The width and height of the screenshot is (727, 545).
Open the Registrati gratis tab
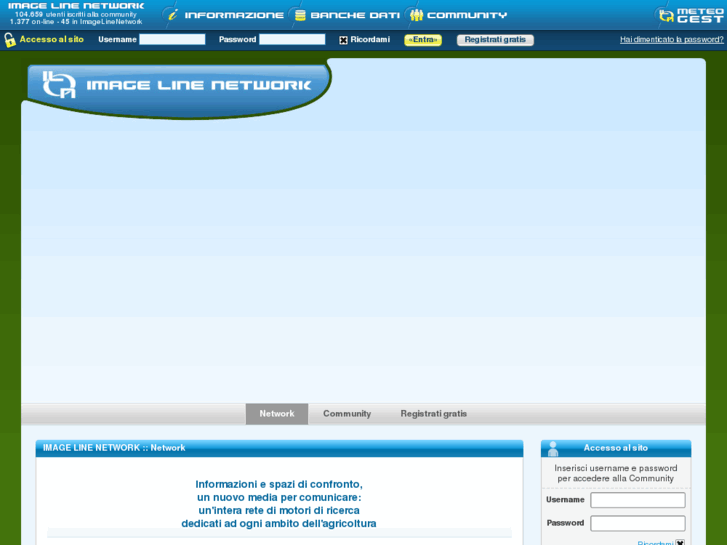434,414
